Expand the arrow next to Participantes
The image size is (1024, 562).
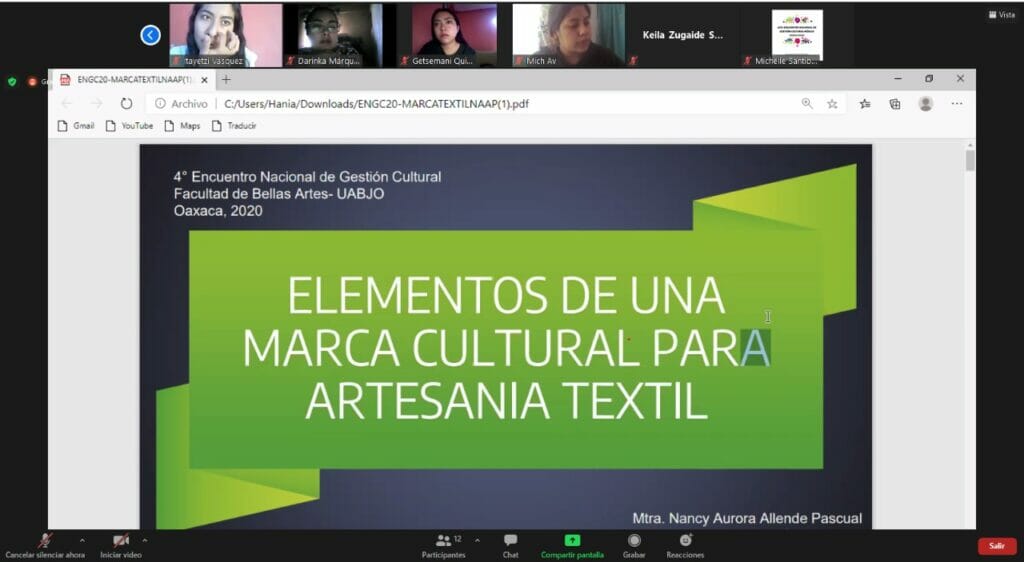click(x=477, y=540)
